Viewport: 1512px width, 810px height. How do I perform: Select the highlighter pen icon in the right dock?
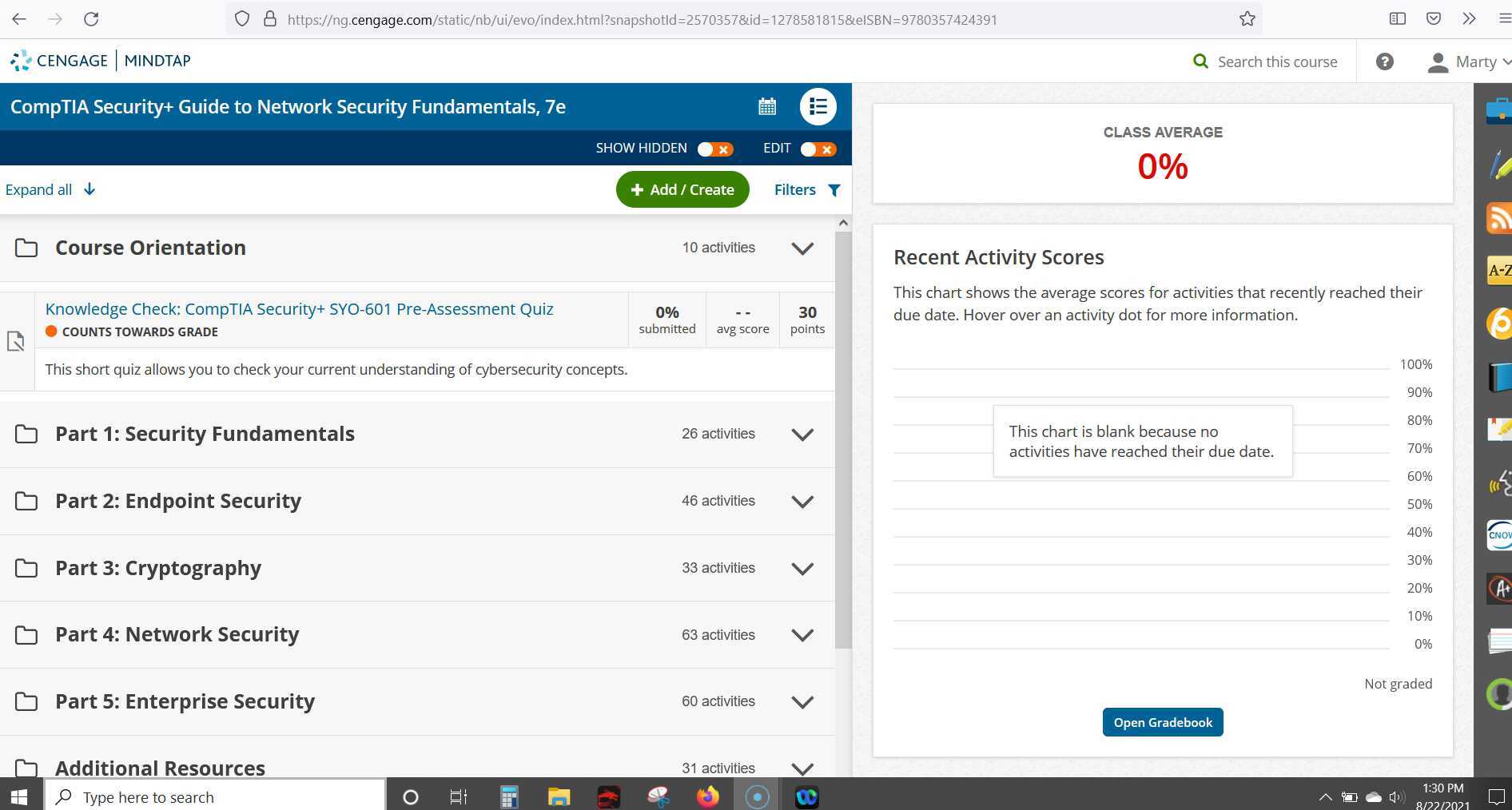tap(1499, 164)
